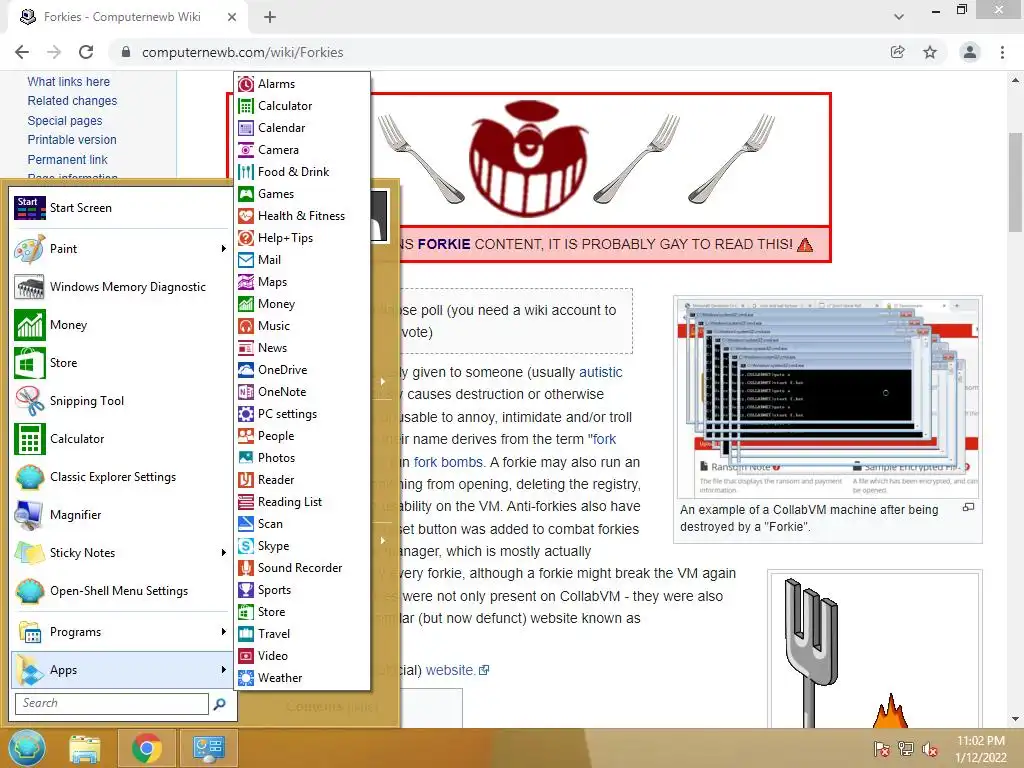
Task: Select Open-Shell Menu Settings
Action: [120, 591]
